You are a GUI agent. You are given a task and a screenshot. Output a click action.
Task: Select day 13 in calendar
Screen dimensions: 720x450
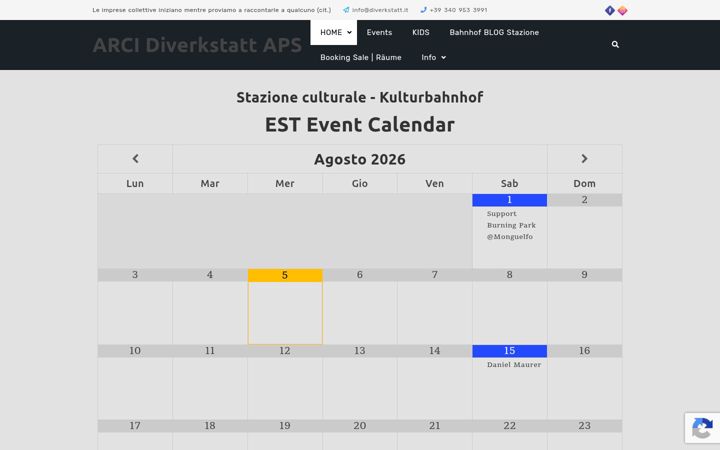tap(360, 351)
